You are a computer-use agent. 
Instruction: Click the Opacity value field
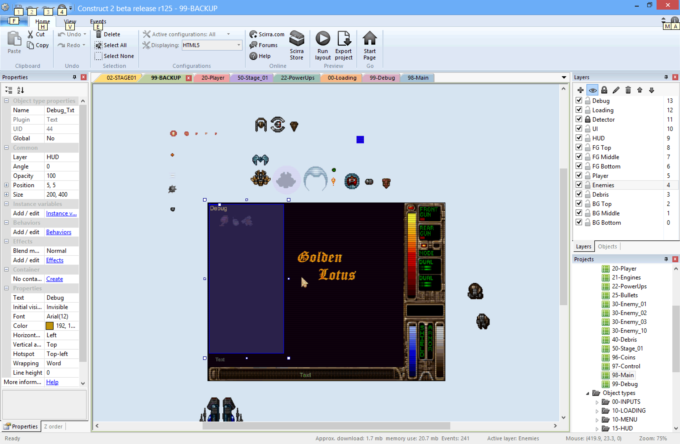coord(62,176)
